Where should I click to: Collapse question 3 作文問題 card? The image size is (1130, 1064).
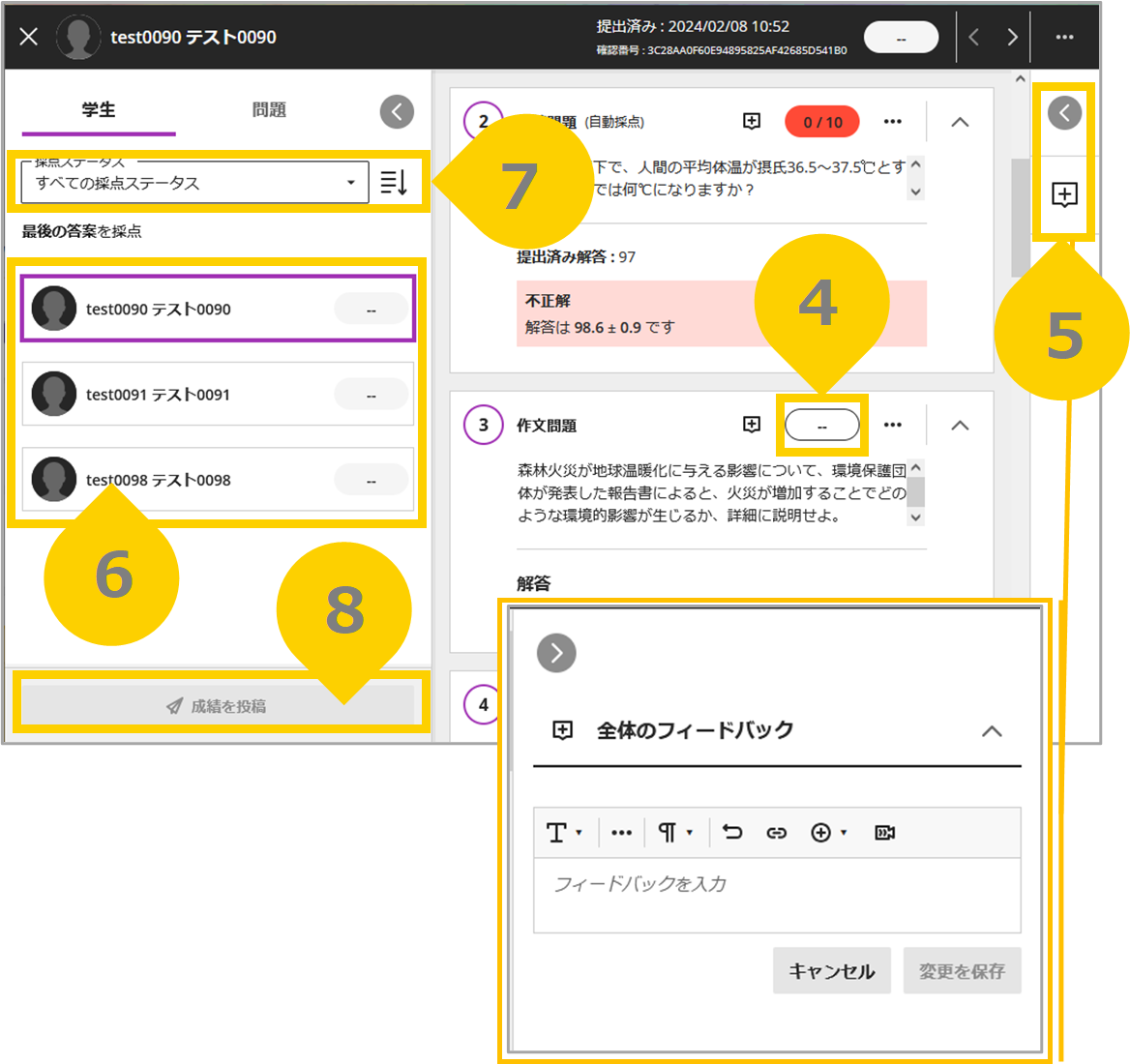(x=960, y=425)
